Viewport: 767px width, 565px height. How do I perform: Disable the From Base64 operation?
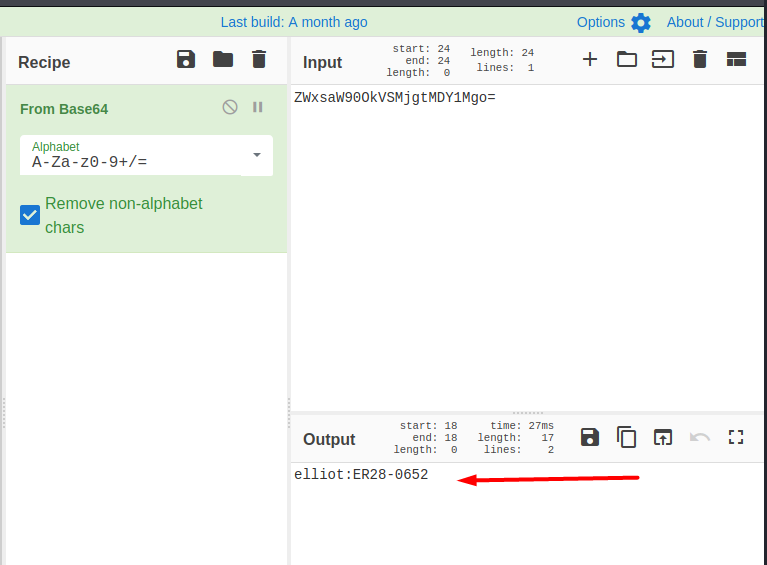(x=230, y=107)
